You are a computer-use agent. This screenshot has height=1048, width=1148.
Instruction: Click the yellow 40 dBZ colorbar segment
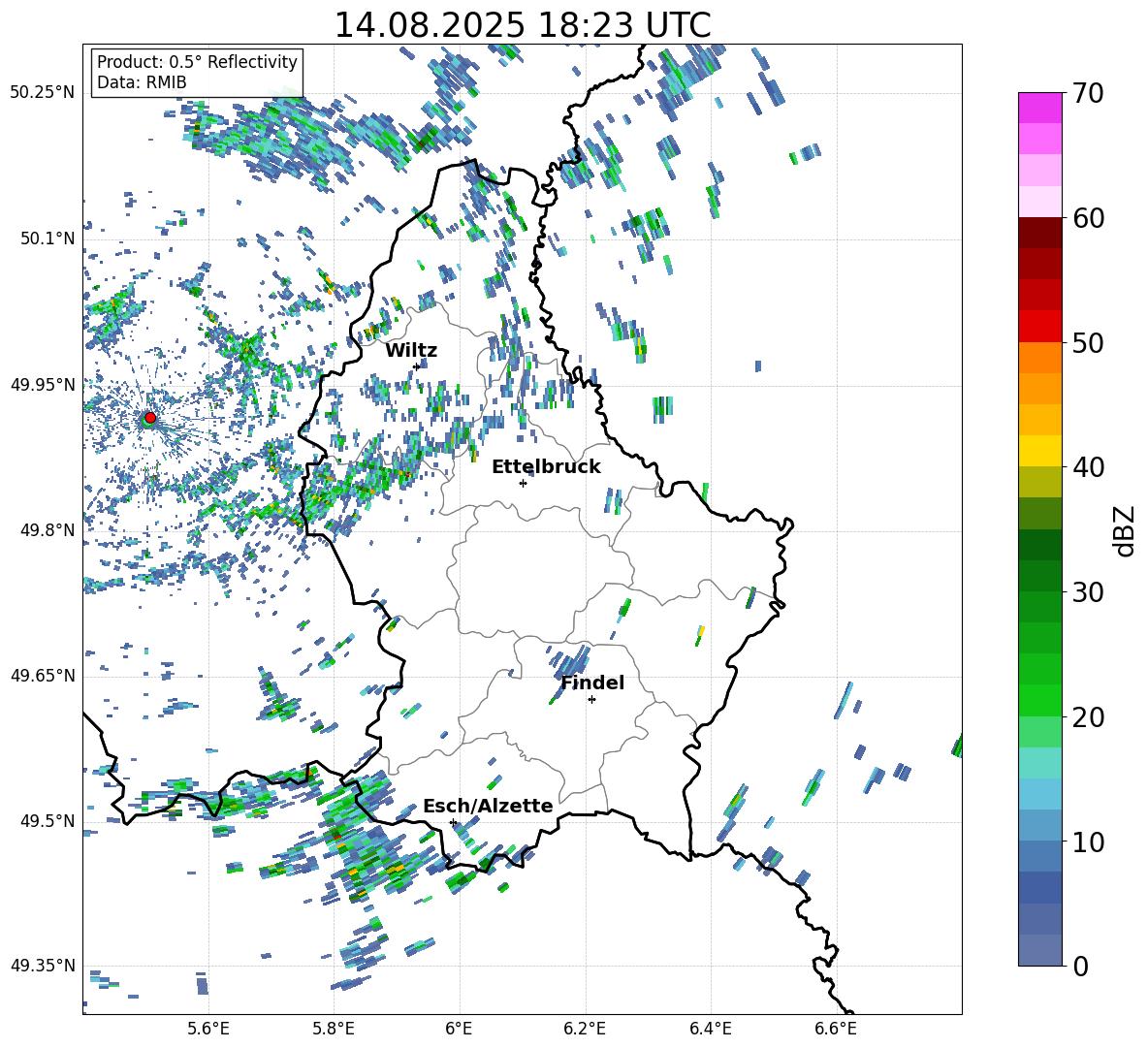point(1039,451)
